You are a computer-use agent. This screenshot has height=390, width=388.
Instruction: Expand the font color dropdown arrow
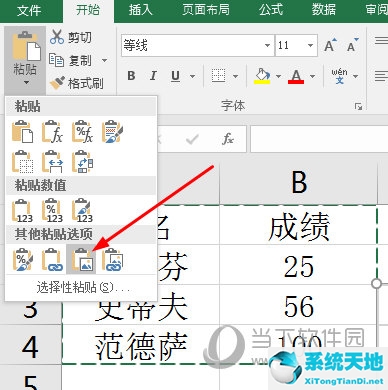tap(312, 76)
